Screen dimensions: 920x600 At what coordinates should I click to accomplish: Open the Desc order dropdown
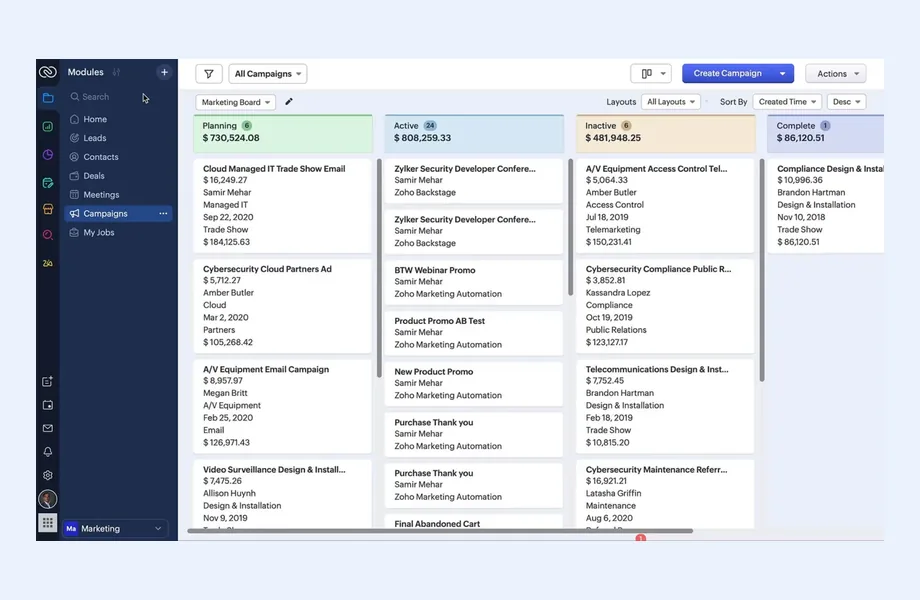click(x=846, y=101)
